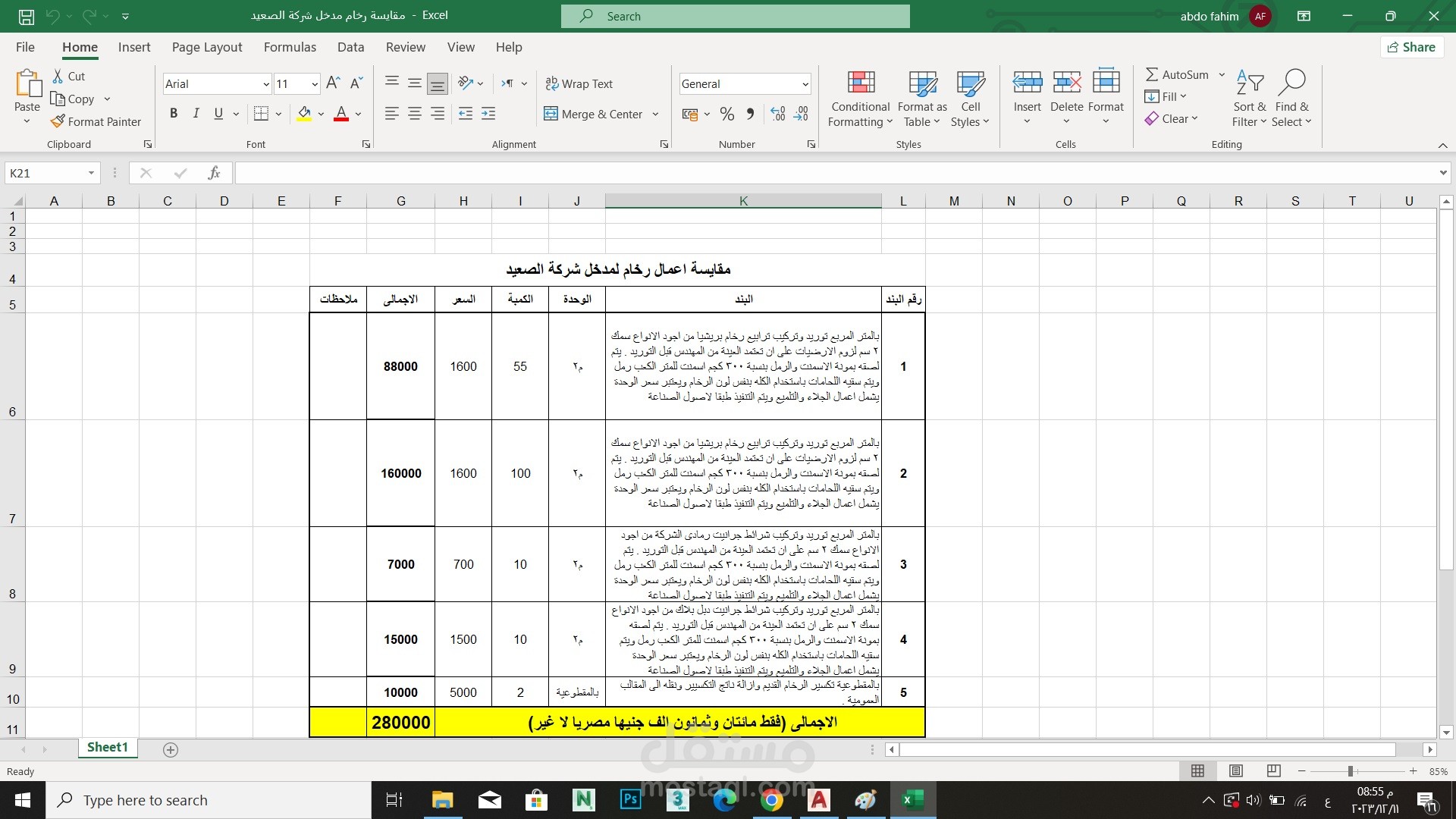The height and width of the screenshot is (819, 1456).
Task: Run AutoSum on the selection
Action: click(1178, 74)
